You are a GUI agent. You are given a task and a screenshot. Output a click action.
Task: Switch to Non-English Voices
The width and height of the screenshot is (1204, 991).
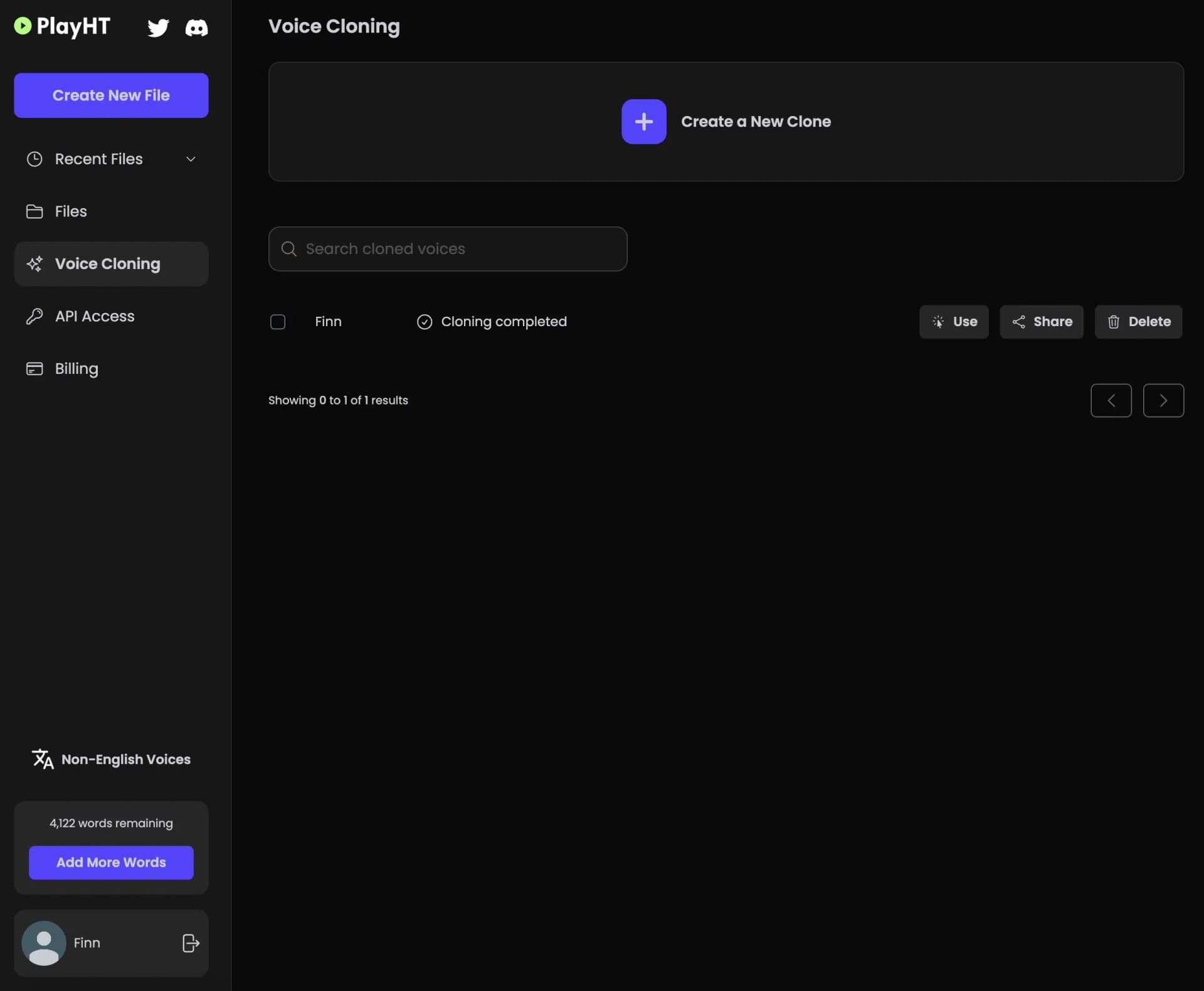111,759
